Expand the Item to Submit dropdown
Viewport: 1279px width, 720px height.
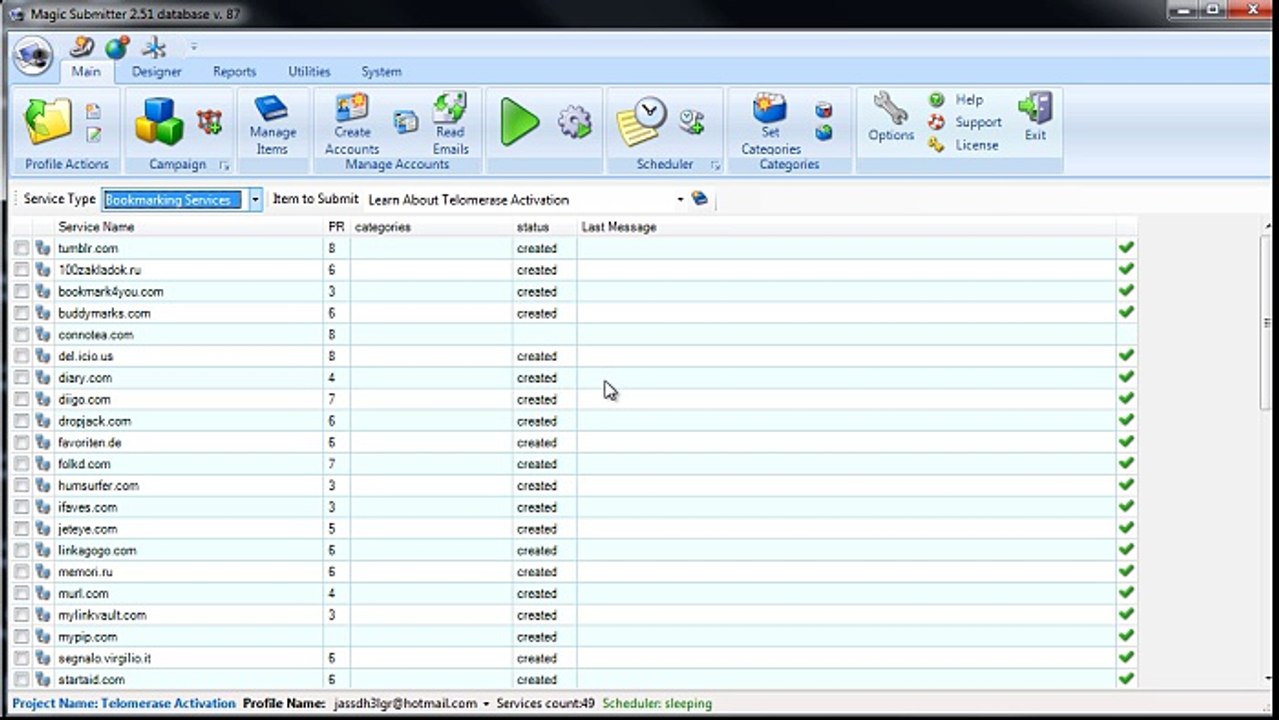[680, 200]
